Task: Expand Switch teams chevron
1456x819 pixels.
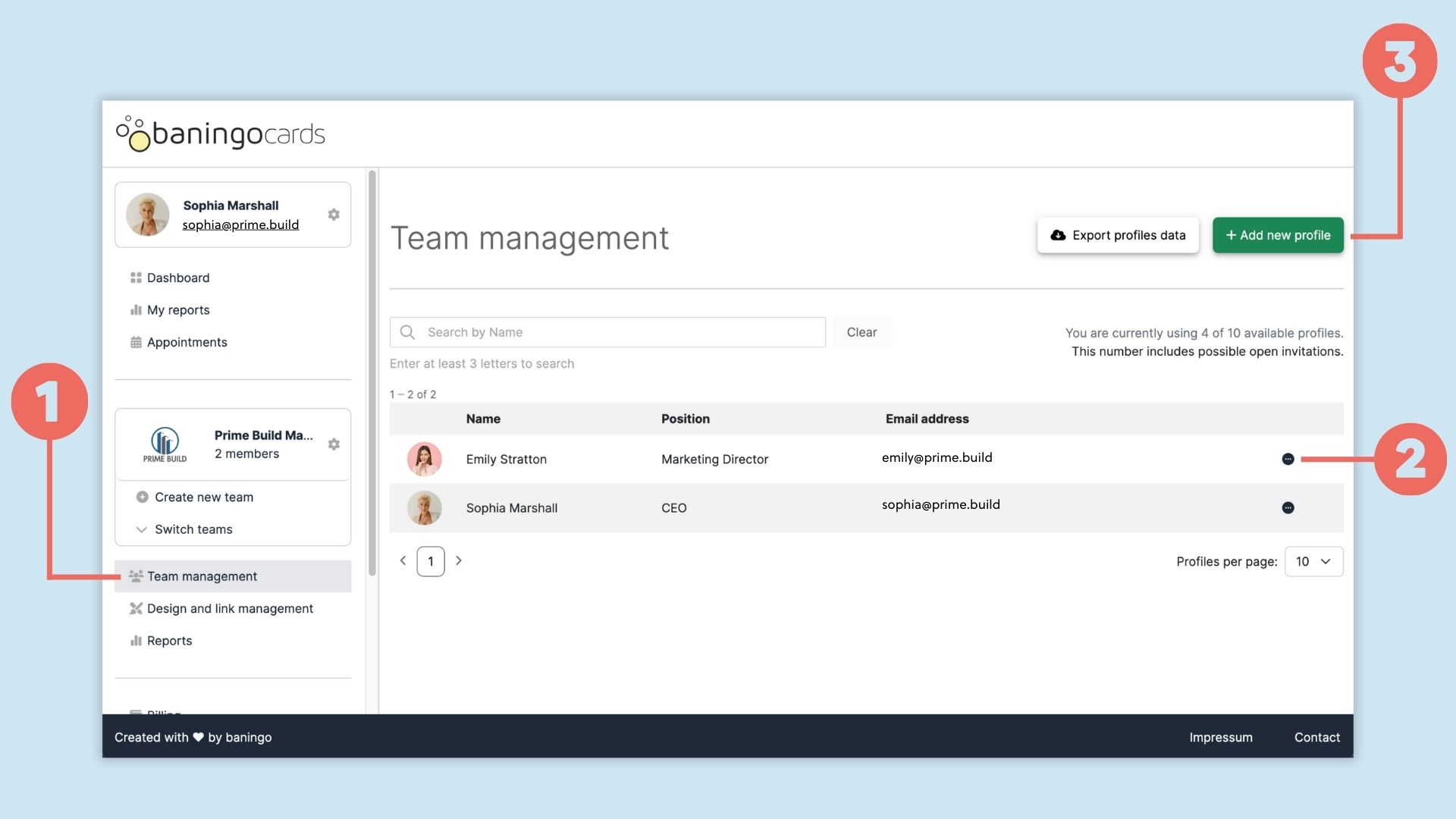Action: pyautogui.click(x=141, y=529)
